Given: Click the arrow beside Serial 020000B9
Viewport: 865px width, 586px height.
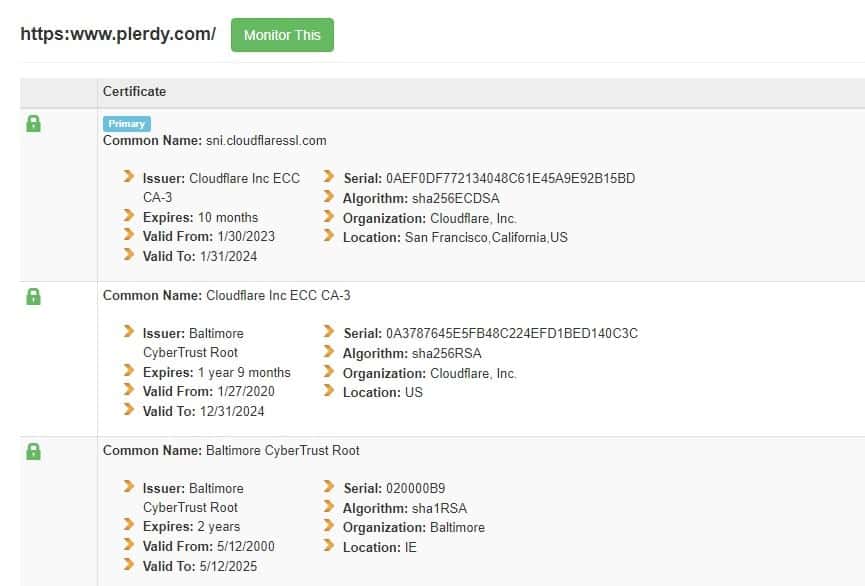Looking at the screenshot, I should (x=329, y=487).
